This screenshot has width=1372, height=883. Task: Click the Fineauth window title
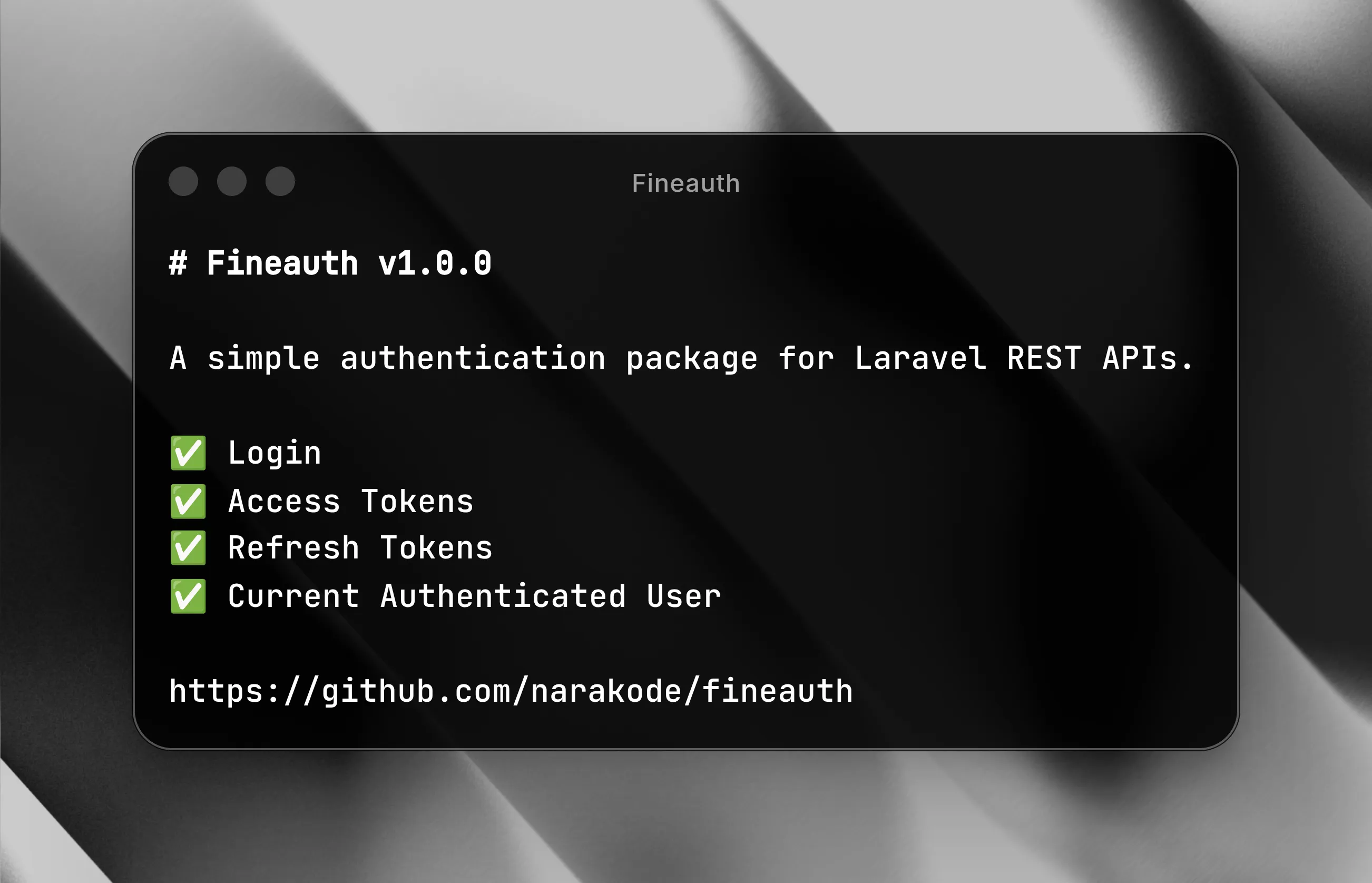[x=685, y=183]
